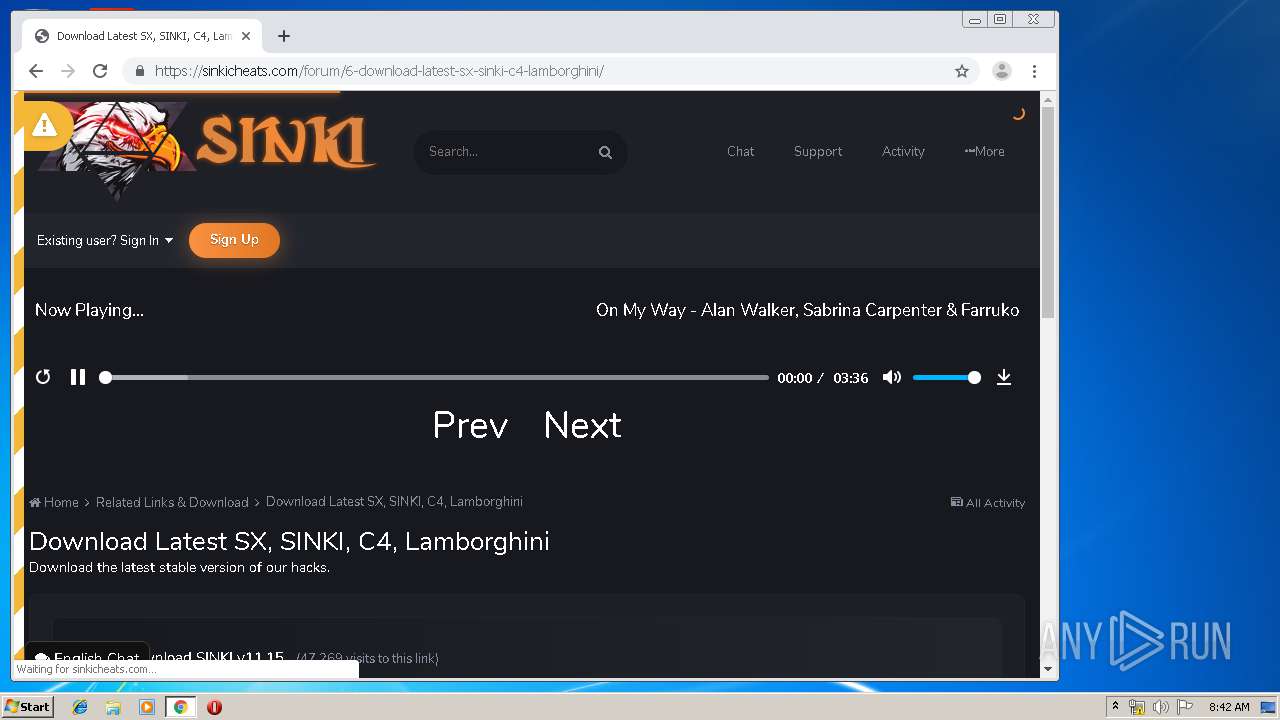1280x720 pixels.
Task: Open the taskbar clock showing 8:42 AM
Action: click(1229, 707)
